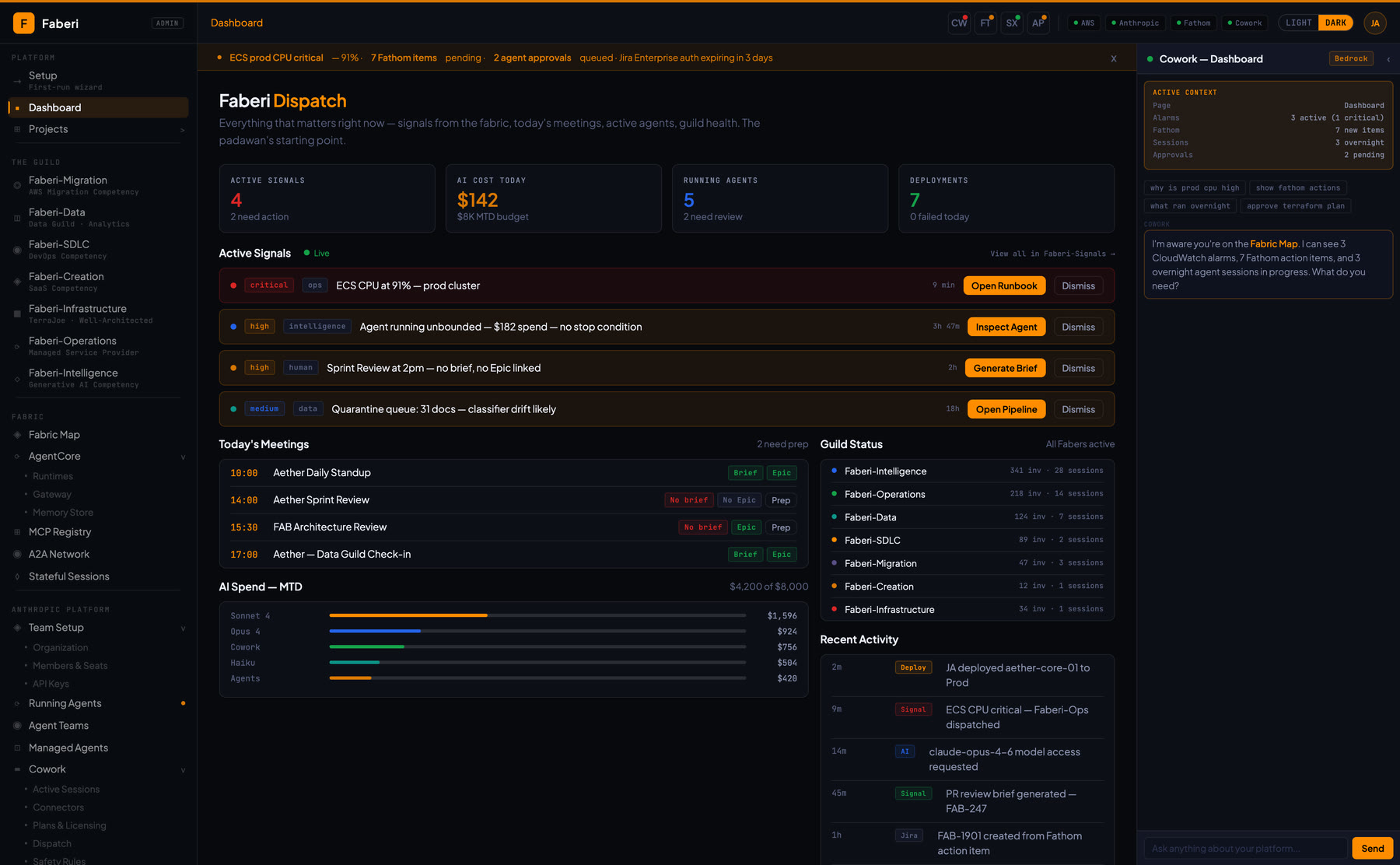The image size is (1400, 865).
Task: Open the SX indicator icon
Action: pos(1012,23)
